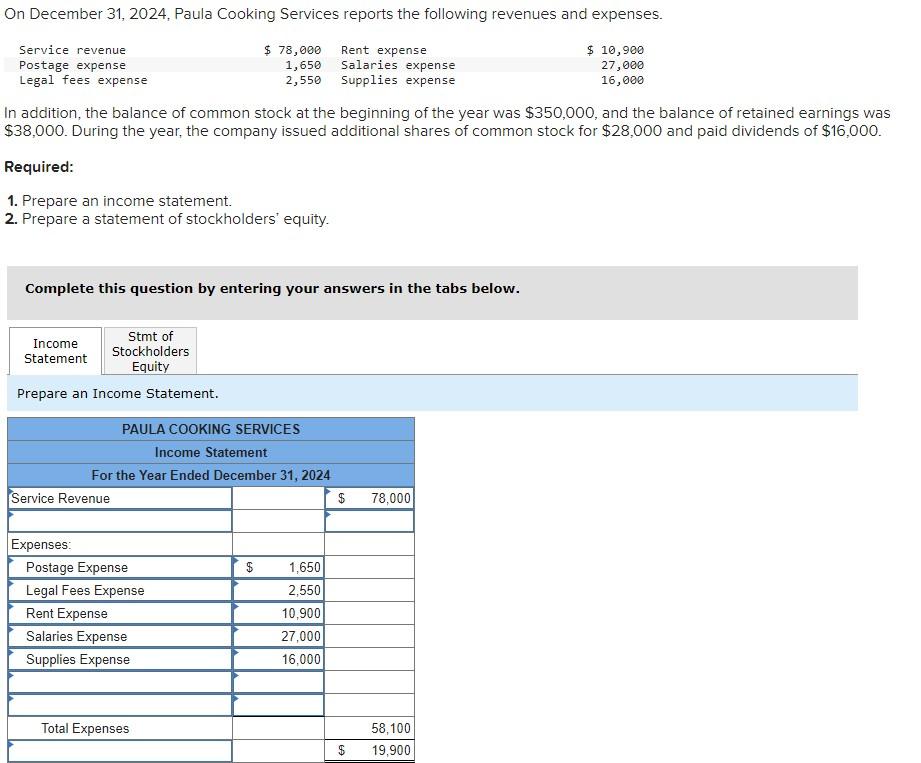The height and width of the screenshot is (763, 921).
Task: Click the blank amount field beside the first empty expense row
Action: (278, 682)
